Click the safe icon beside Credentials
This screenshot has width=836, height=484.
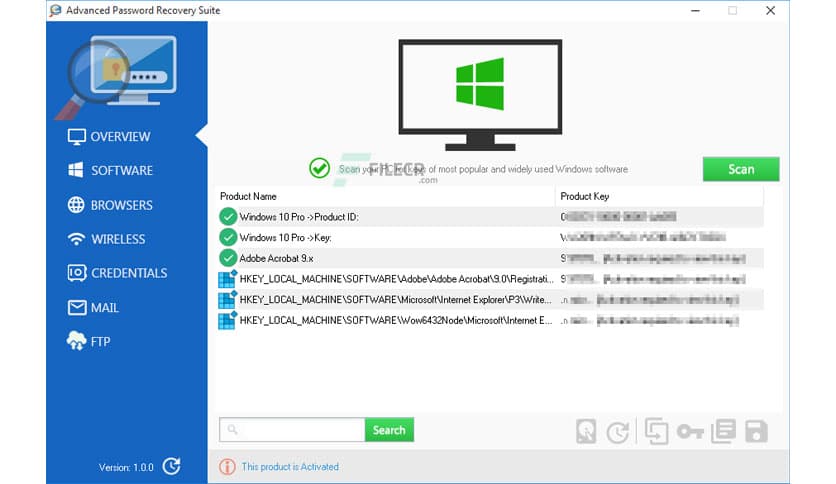(x=76, y=273)
